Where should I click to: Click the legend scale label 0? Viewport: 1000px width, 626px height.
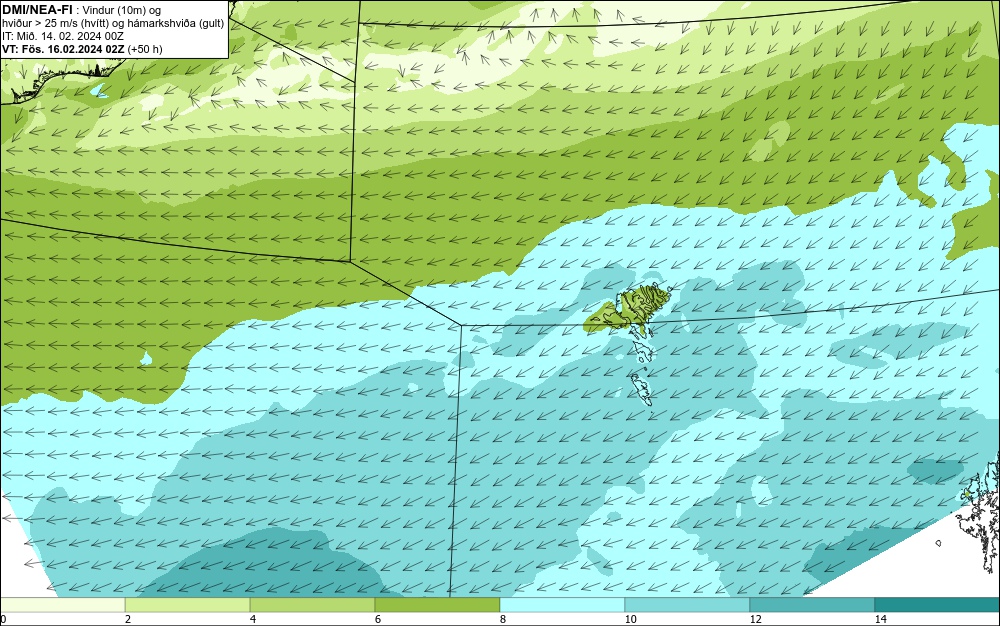point(3,619)
